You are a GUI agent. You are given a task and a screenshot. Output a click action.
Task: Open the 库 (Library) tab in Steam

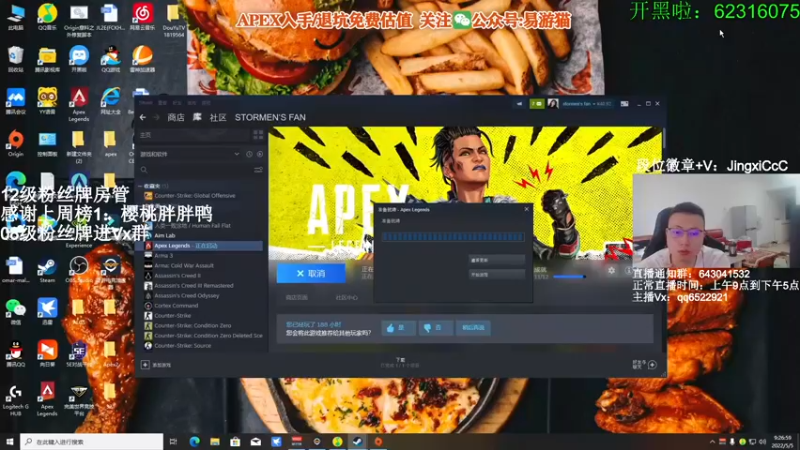197,117
